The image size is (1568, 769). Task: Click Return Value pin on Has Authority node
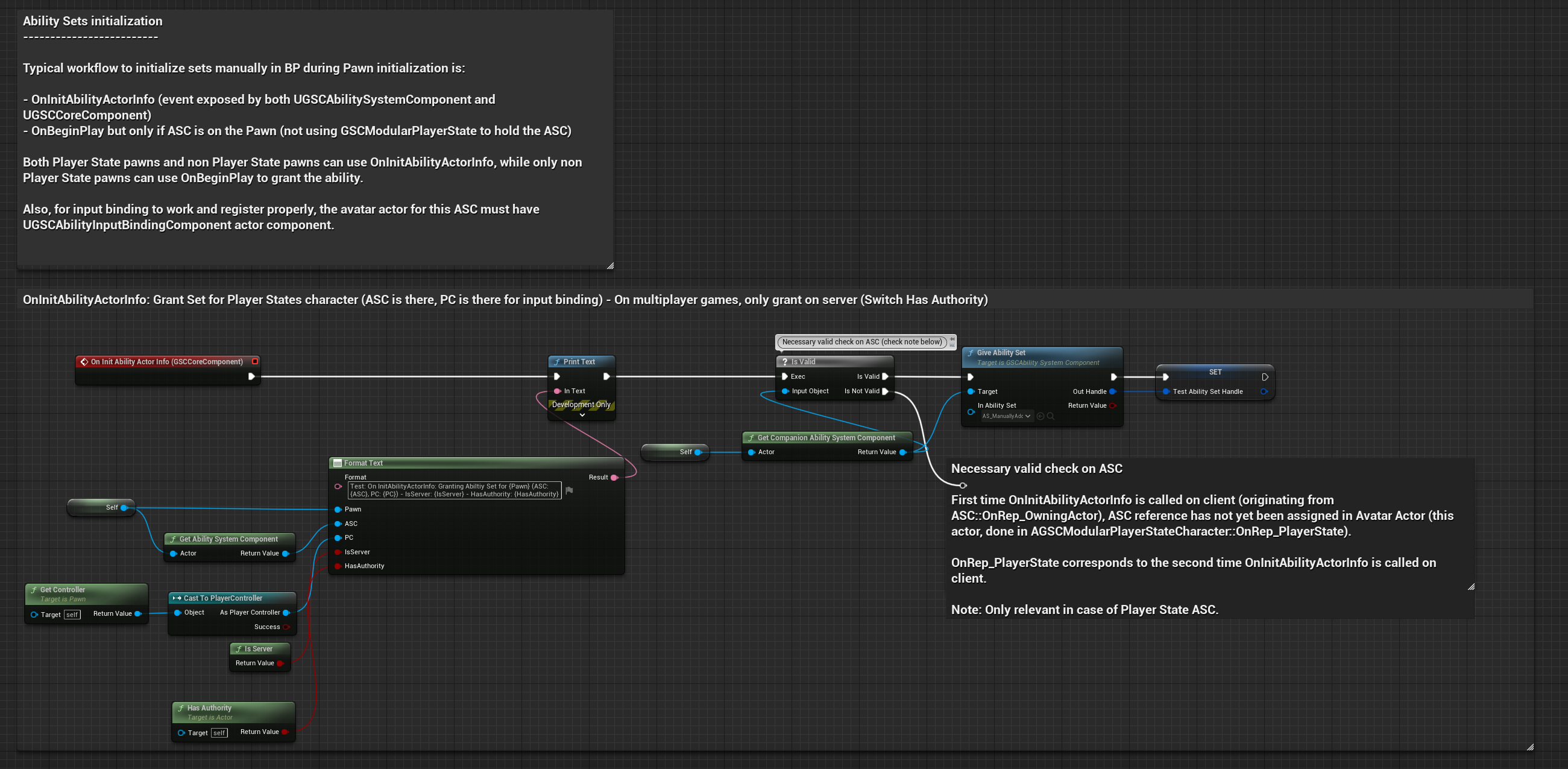[285, 732]
